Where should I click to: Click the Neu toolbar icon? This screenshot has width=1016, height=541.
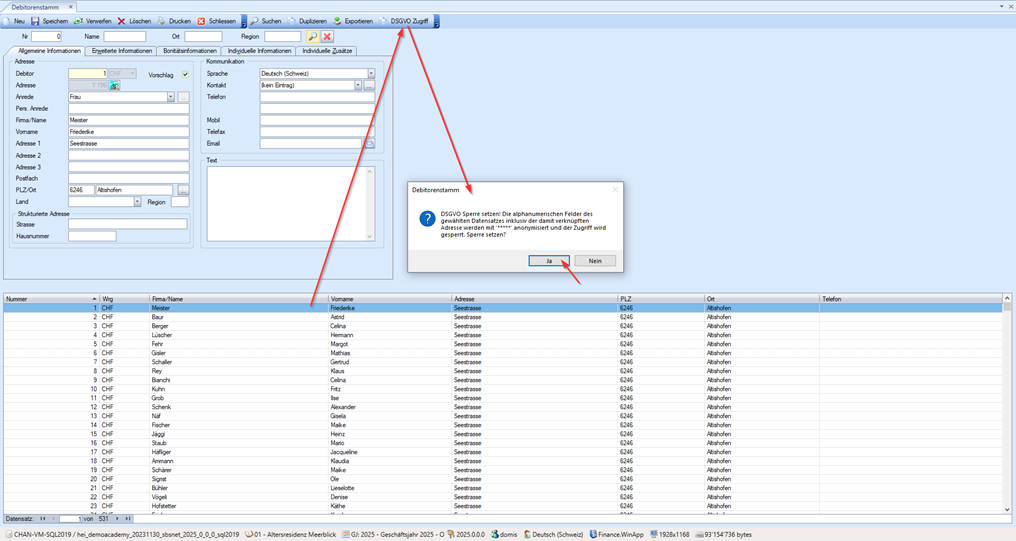pos(8,21)
